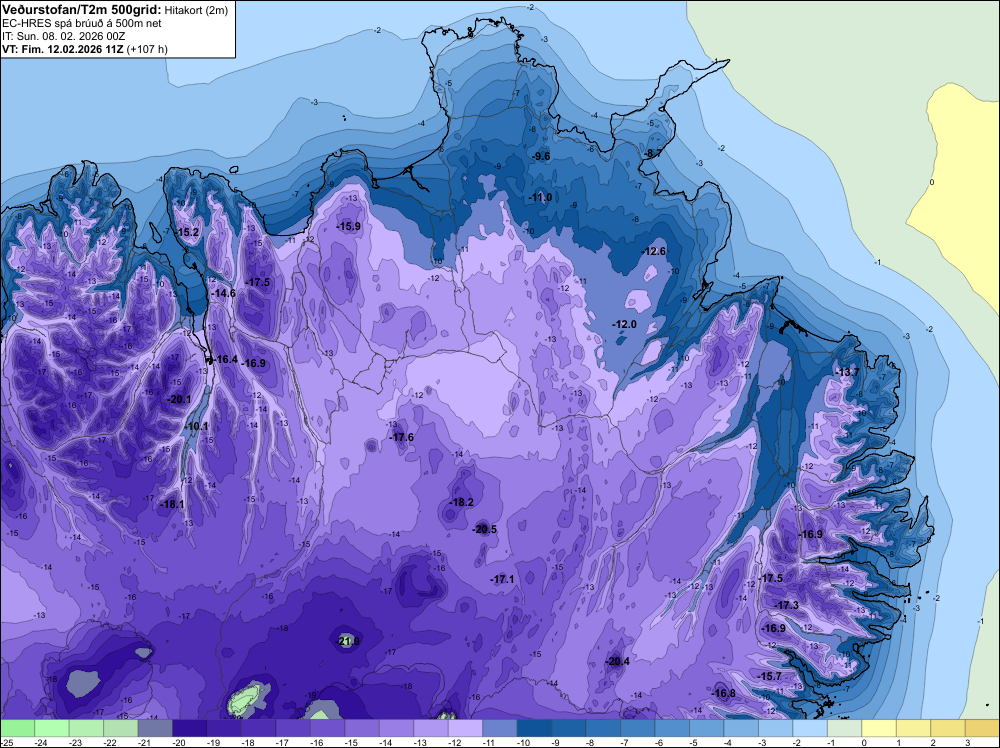
Task: Click the legend swatch labeled -18
Action: pos(258,729)
